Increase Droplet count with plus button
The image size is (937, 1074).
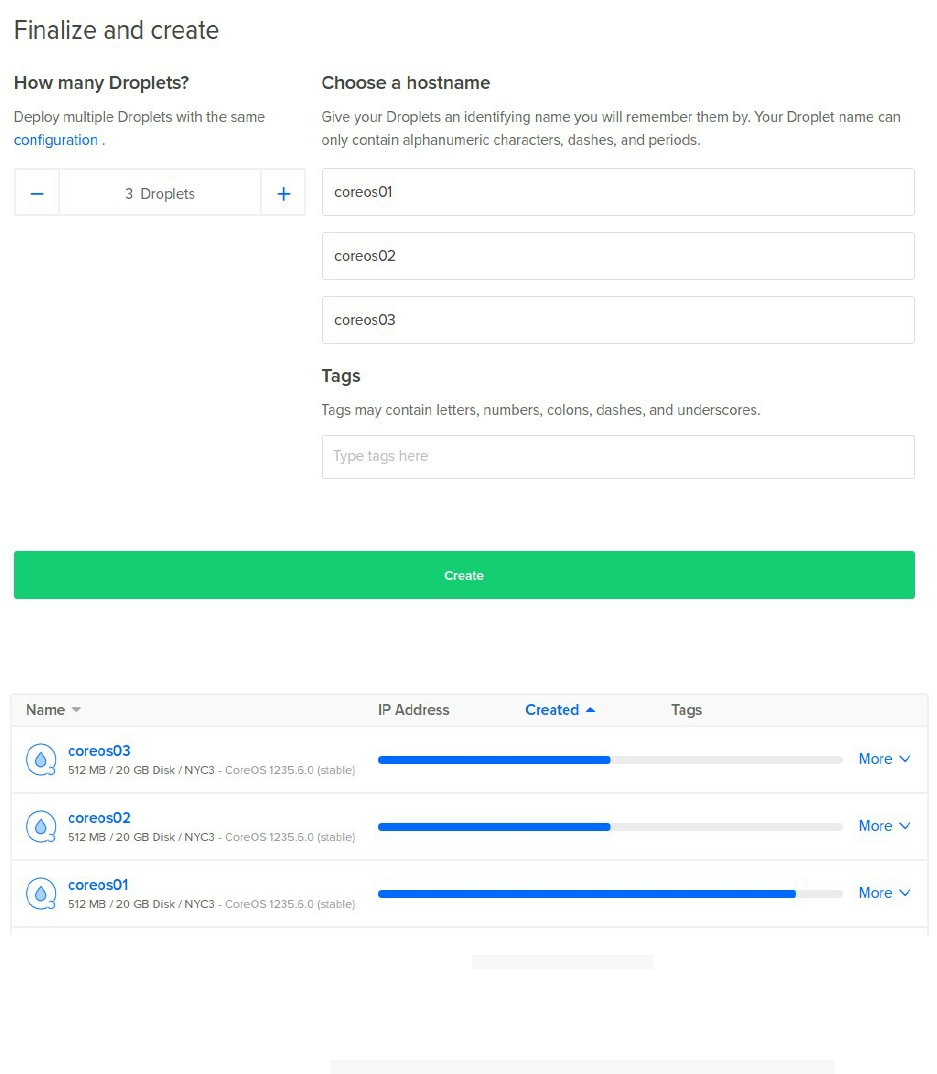click(x=284, y=194)
